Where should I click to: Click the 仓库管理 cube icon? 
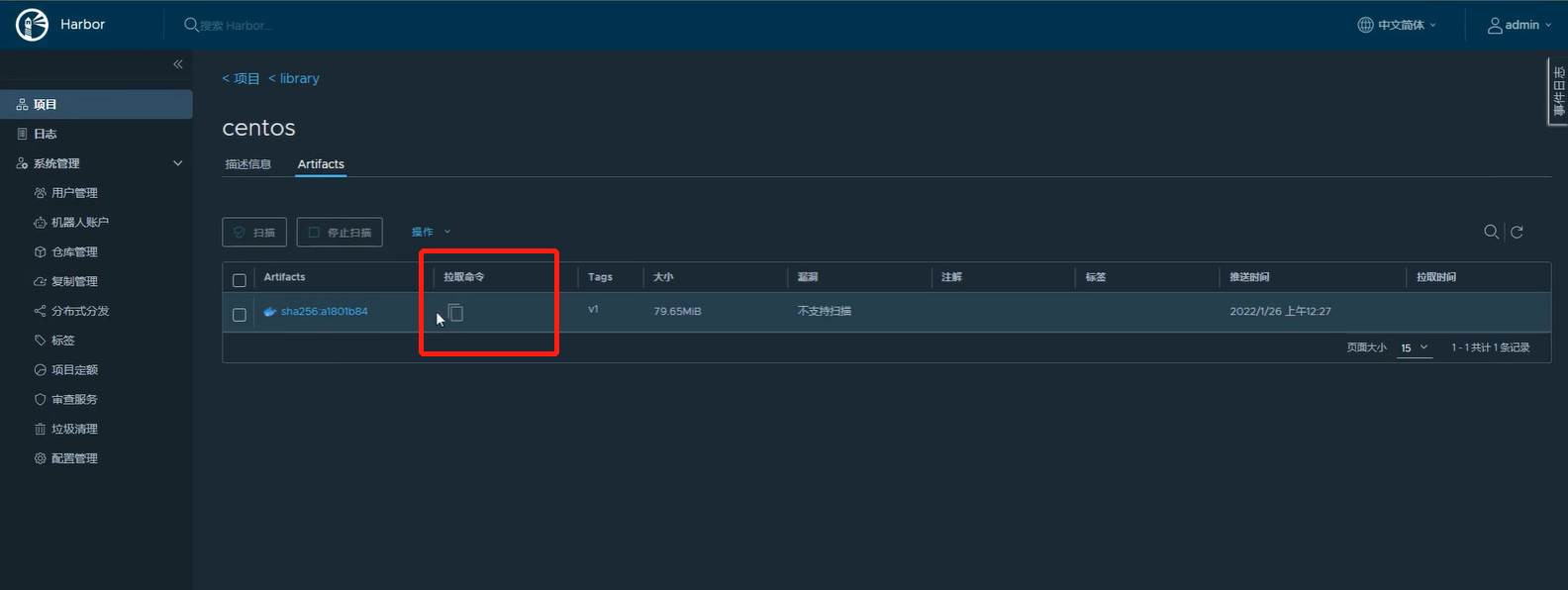[41, 252]
